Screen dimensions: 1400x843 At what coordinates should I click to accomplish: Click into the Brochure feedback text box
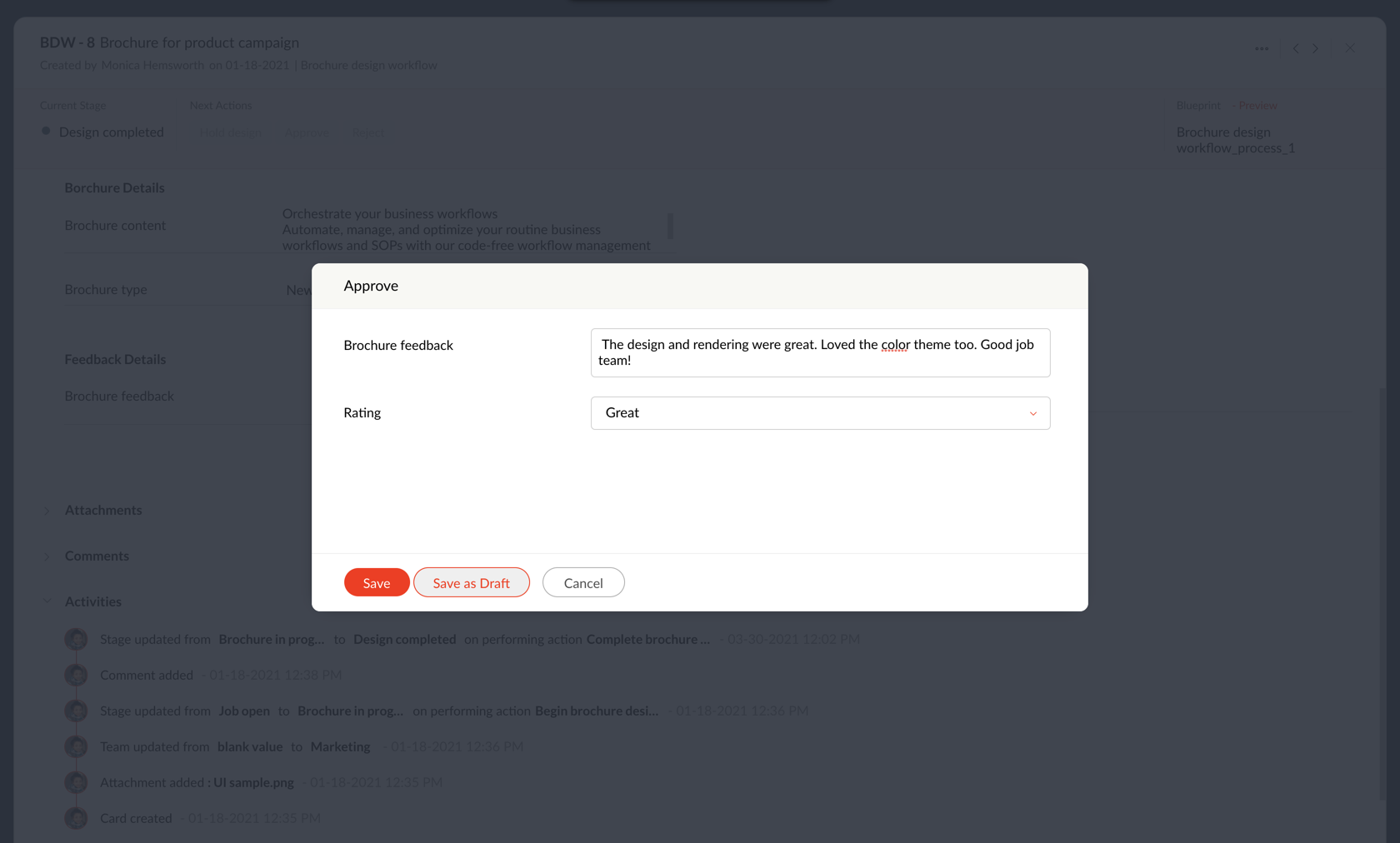[x=820, y=352]
